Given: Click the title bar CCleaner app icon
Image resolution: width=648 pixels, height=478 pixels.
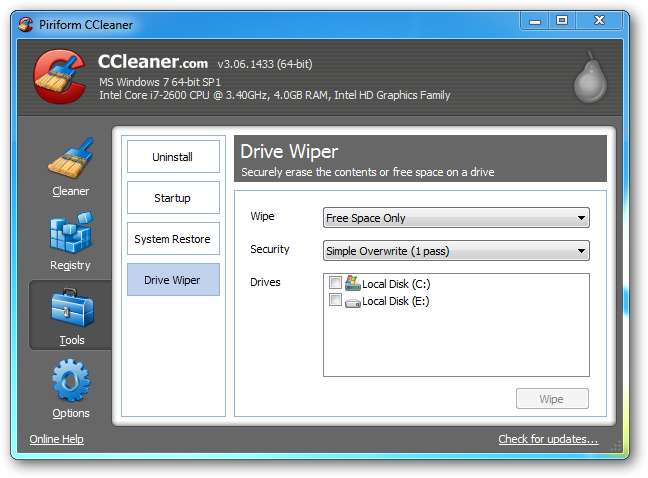Looking at the screenshot, I should pos(26,24).
